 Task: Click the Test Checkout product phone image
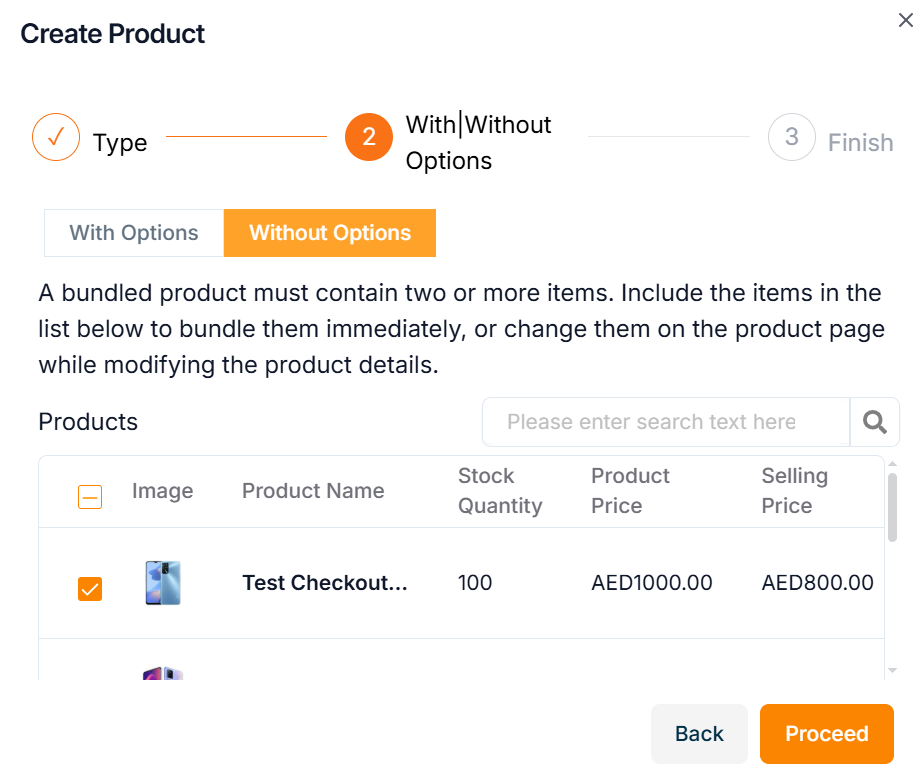(x=162, y=583)
